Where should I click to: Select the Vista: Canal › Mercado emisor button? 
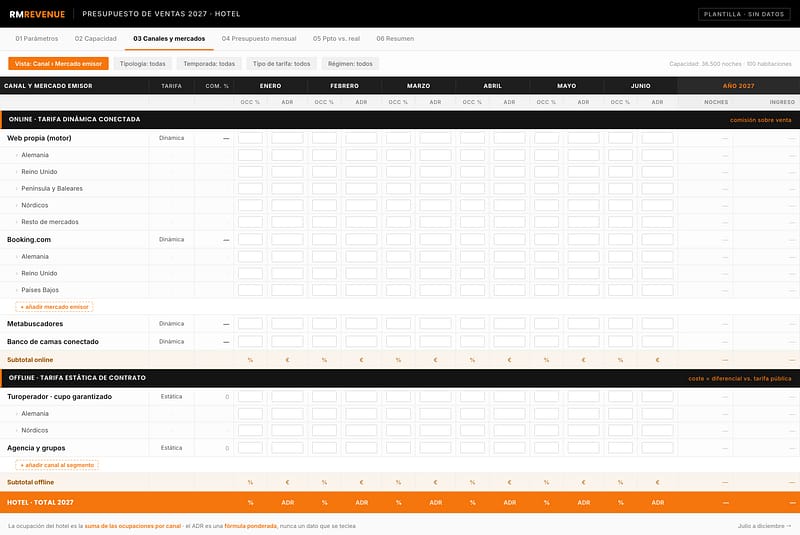click(x=58, y=64)
